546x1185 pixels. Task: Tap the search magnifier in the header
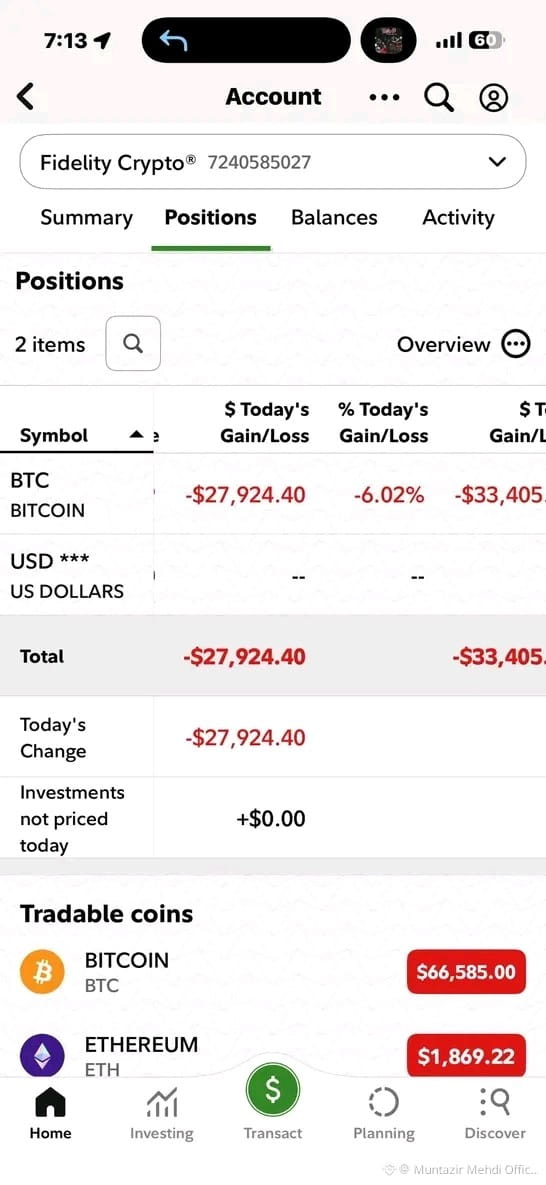click(x=439, y=97)
